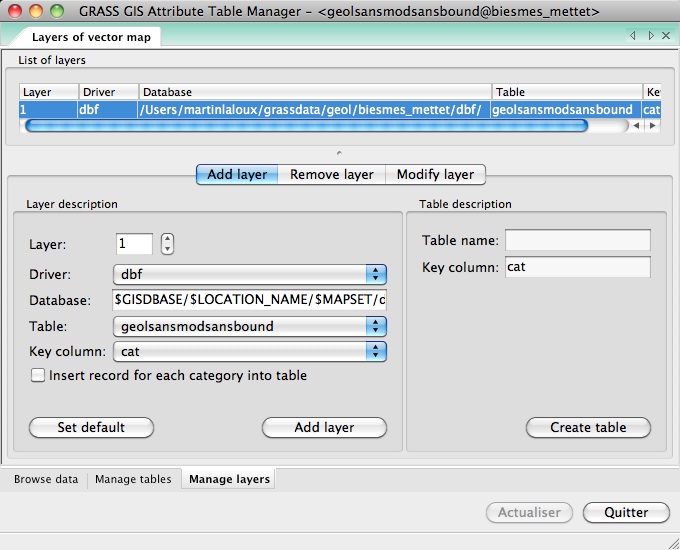Close the Layers of vector map tab

[x=667, y=36]
